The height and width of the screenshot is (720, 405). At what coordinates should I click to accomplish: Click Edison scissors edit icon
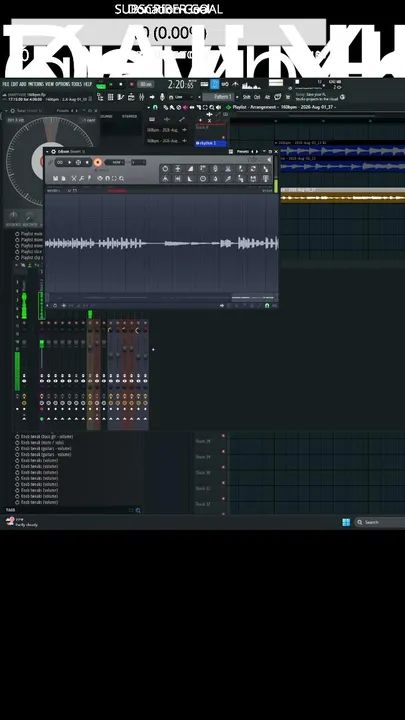[73, 178]
